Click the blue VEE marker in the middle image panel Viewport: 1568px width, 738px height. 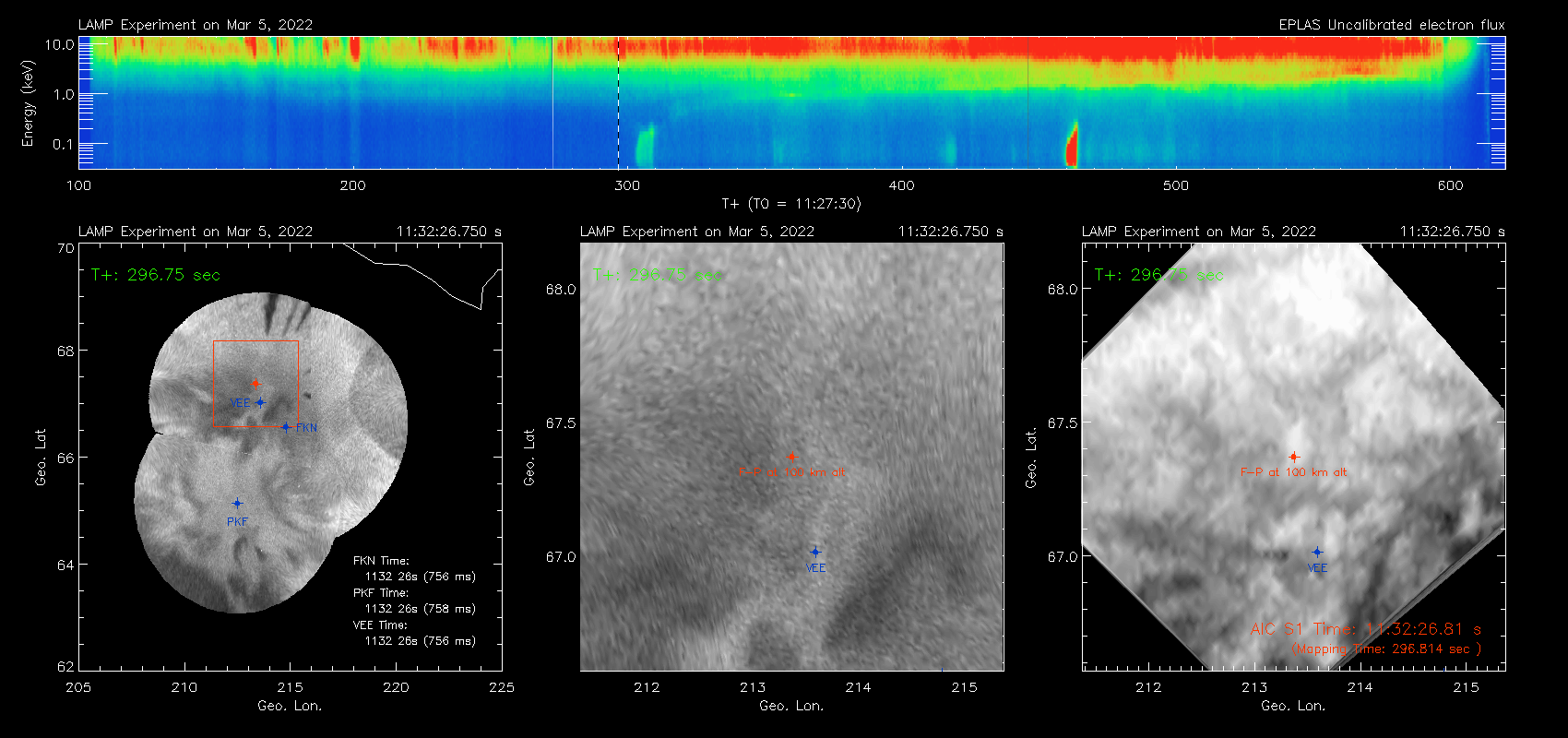click(x=815, y=552)
